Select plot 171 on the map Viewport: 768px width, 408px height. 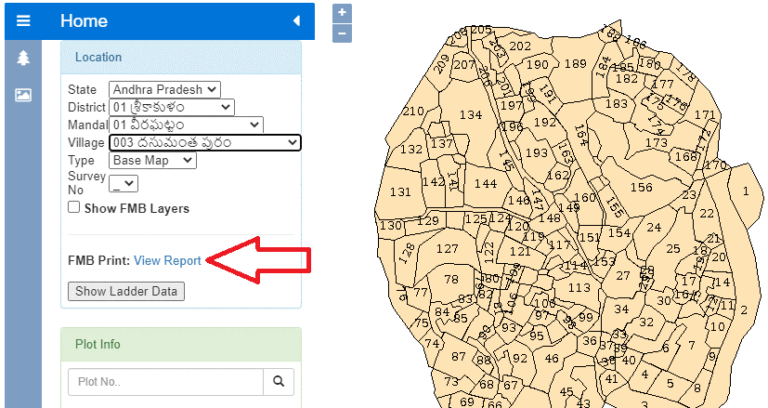point(705,115)
